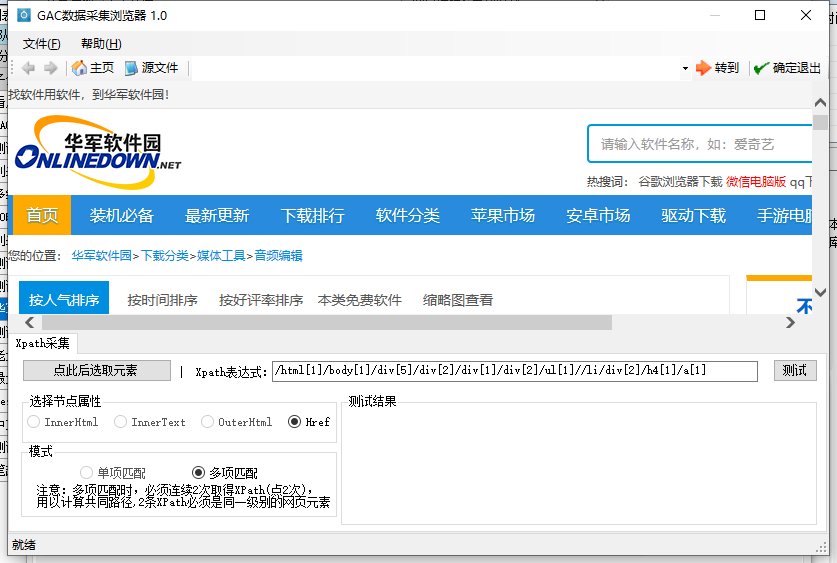Click the GAC application icon in title bar
Screen dimensions: 837x563
tap(24, 15)
